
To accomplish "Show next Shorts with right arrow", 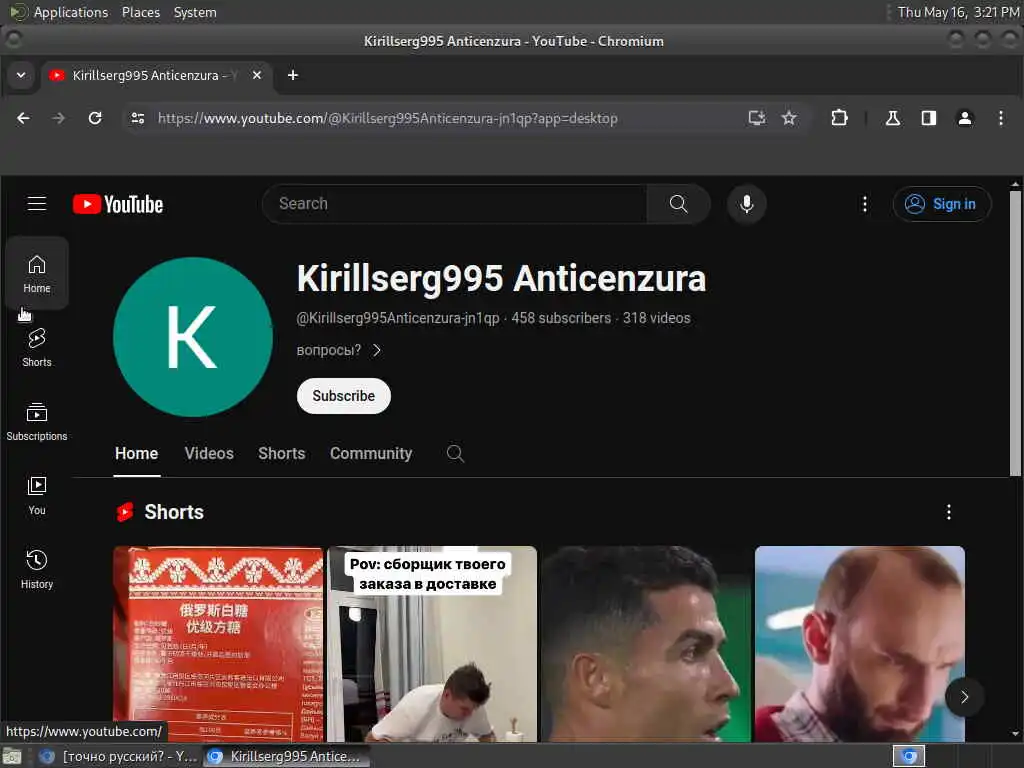I will tap(964, 697).
